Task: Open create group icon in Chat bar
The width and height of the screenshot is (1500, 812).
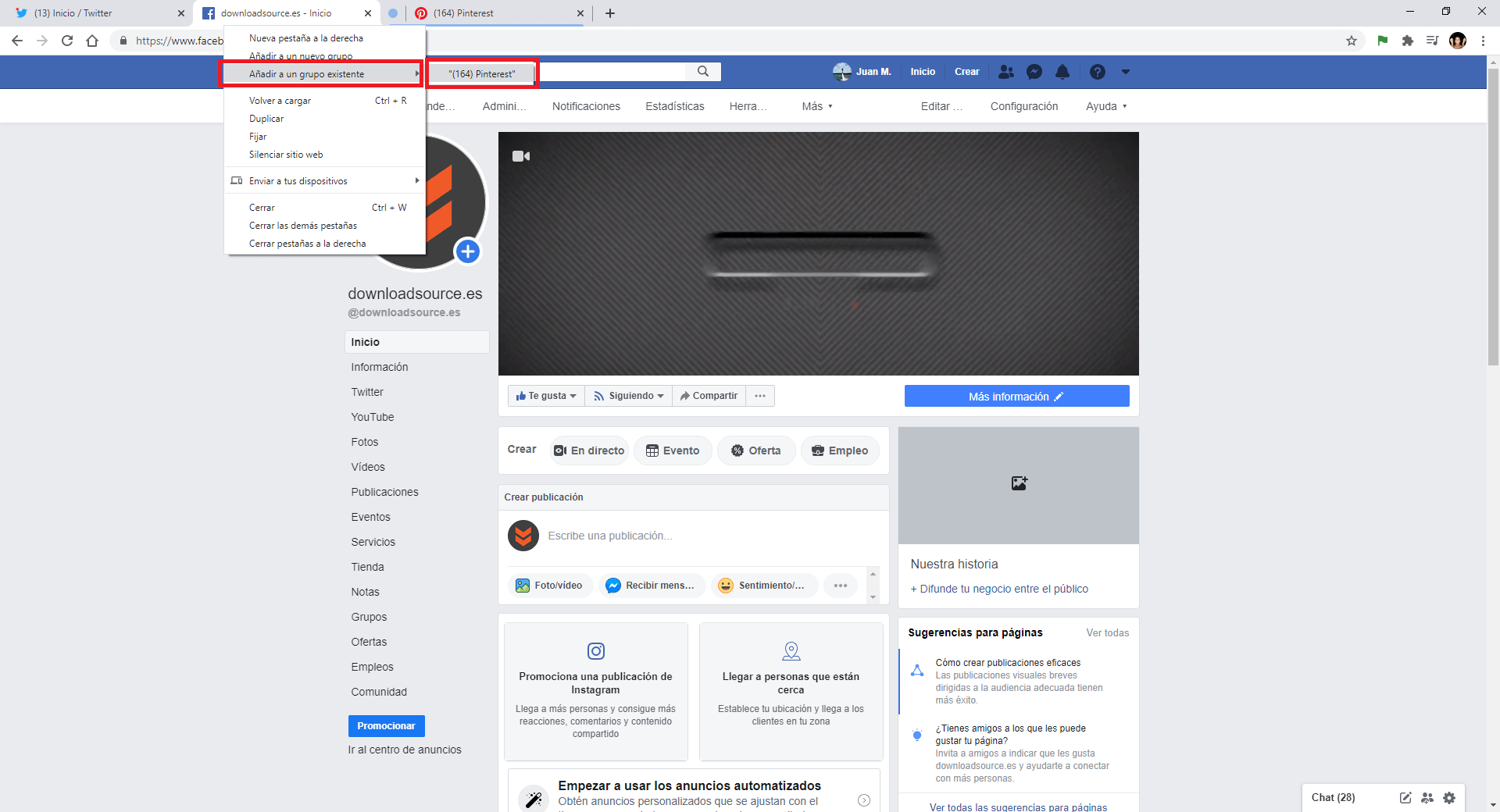Action: pos(1427,797)
